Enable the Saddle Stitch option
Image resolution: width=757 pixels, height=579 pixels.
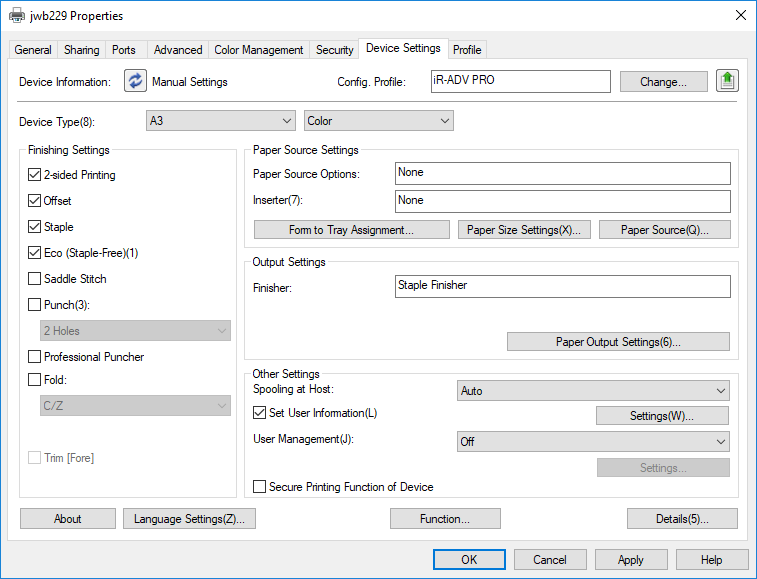(36, 279)
